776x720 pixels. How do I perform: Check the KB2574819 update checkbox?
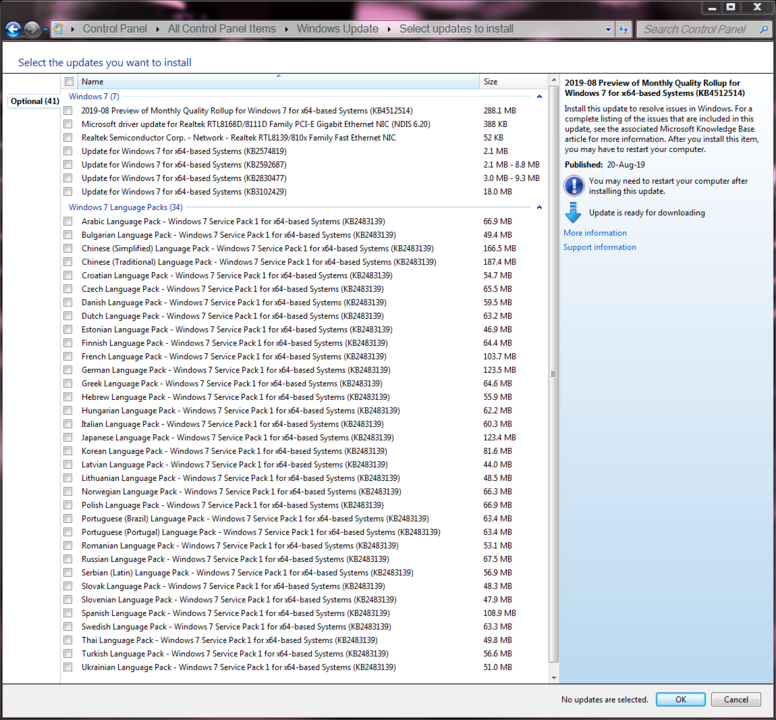tap(68, 151)
